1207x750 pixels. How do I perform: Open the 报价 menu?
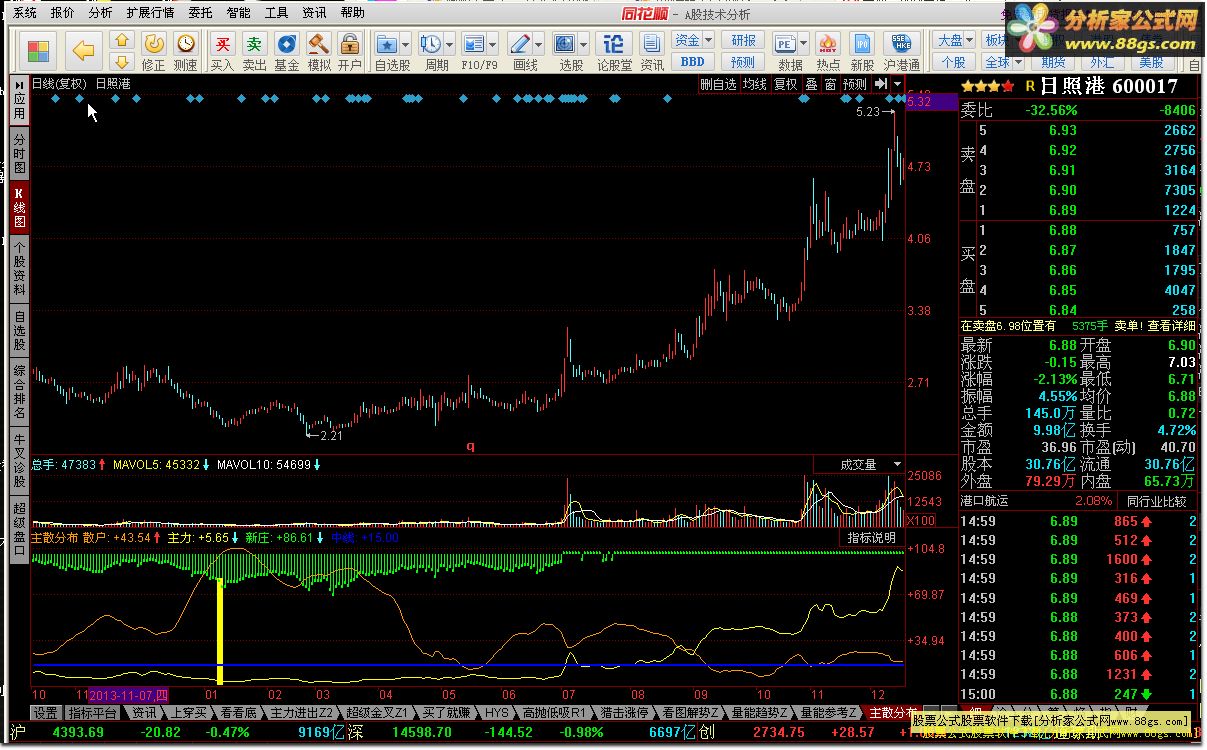click(62, 13)
